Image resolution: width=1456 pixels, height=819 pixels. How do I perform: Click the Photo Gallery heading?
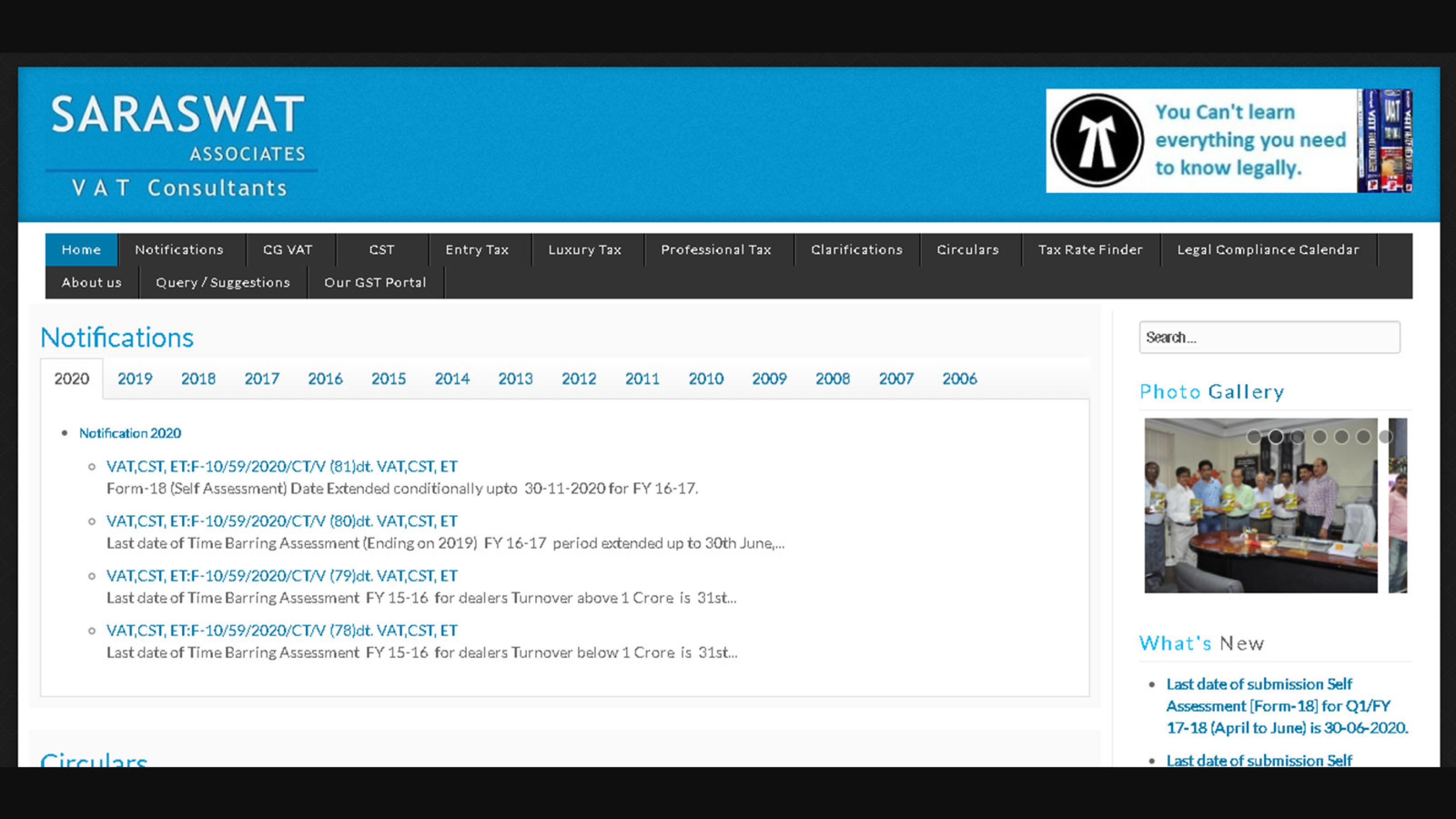pyautogui.click(x=1212, y=392)
